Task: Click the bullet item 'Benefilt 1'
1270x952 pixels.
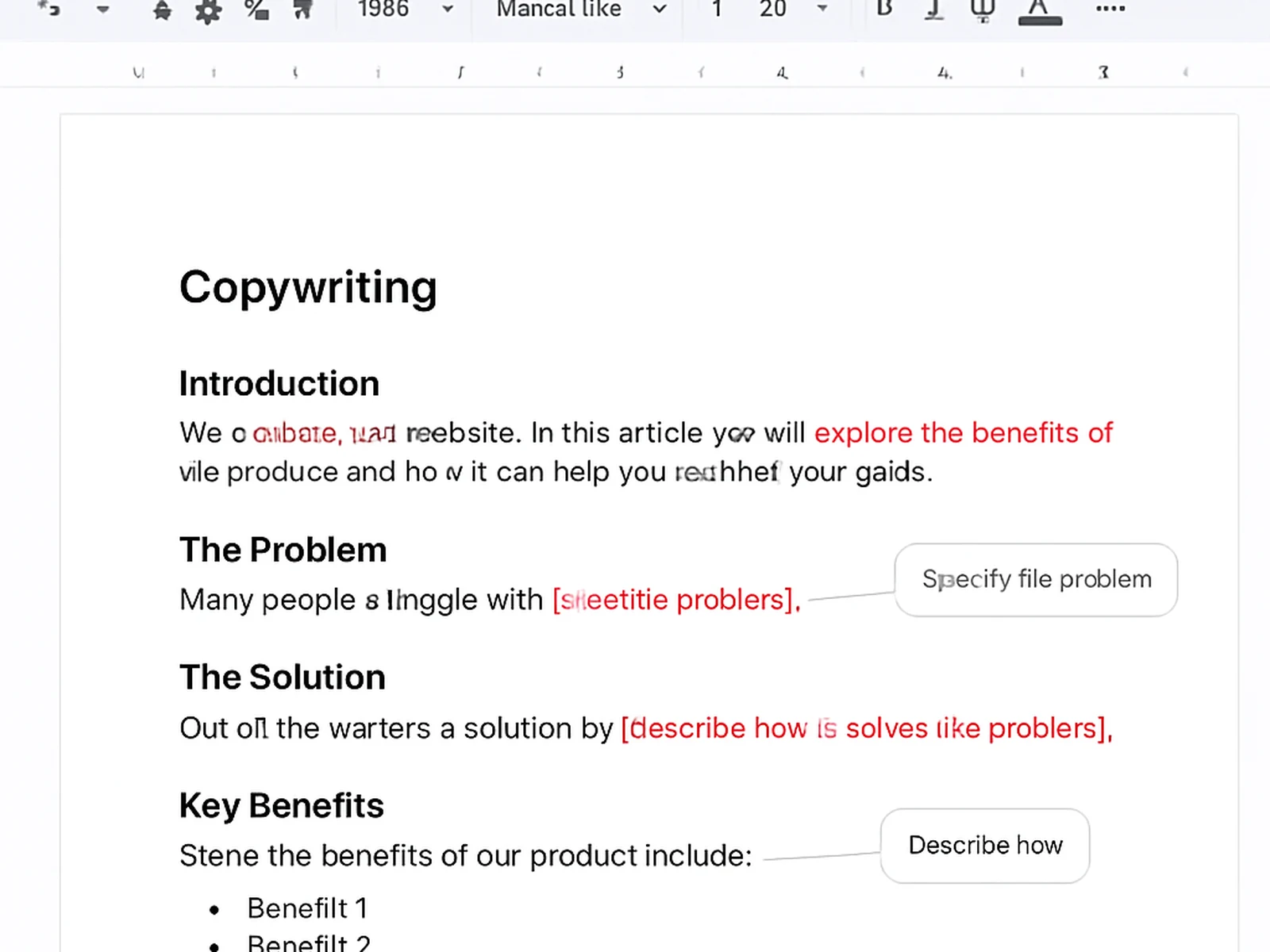Action: (306, 908)
